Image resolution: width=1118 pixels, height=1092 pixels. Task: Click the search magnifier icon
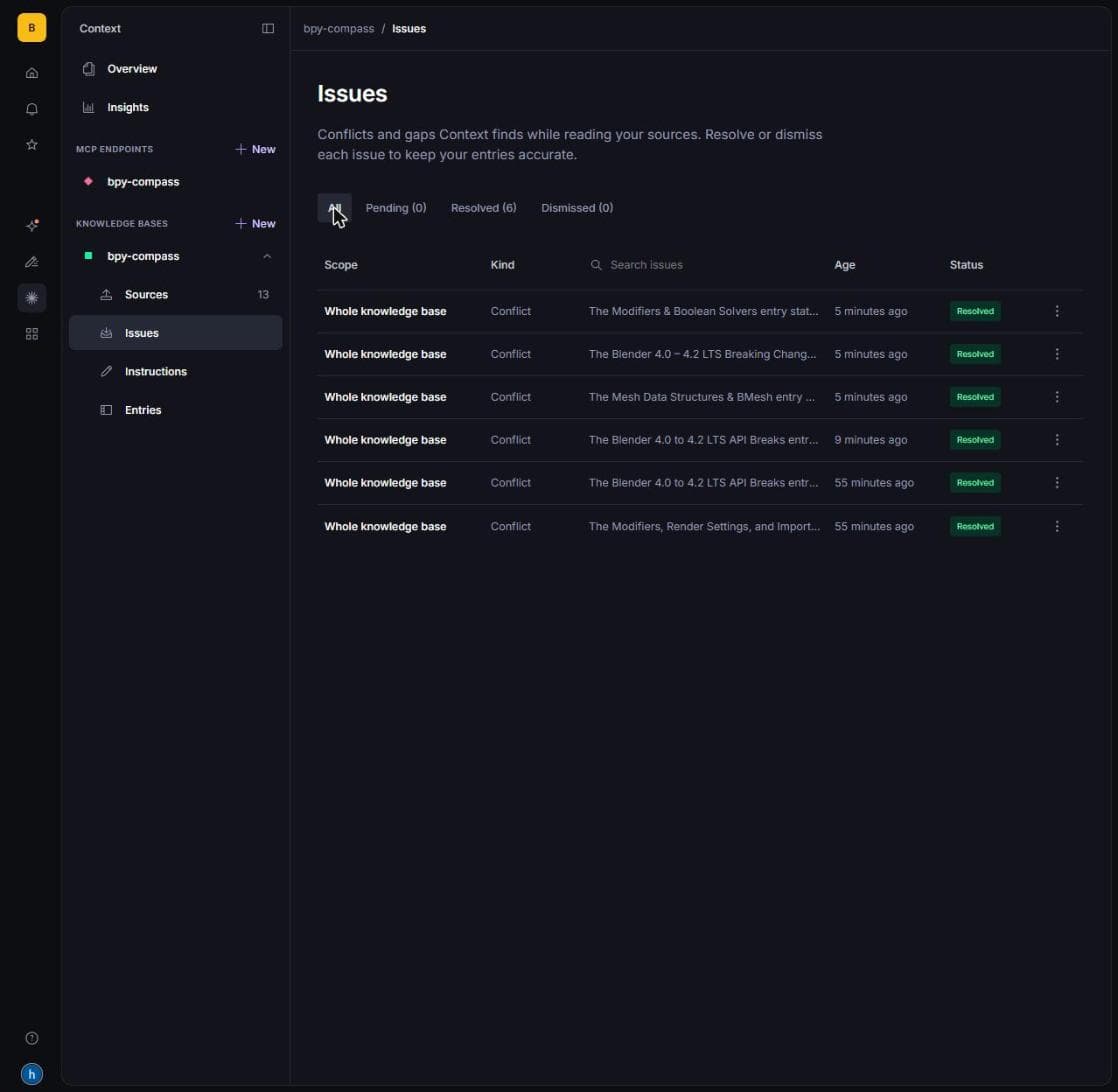tap(596, 265)
